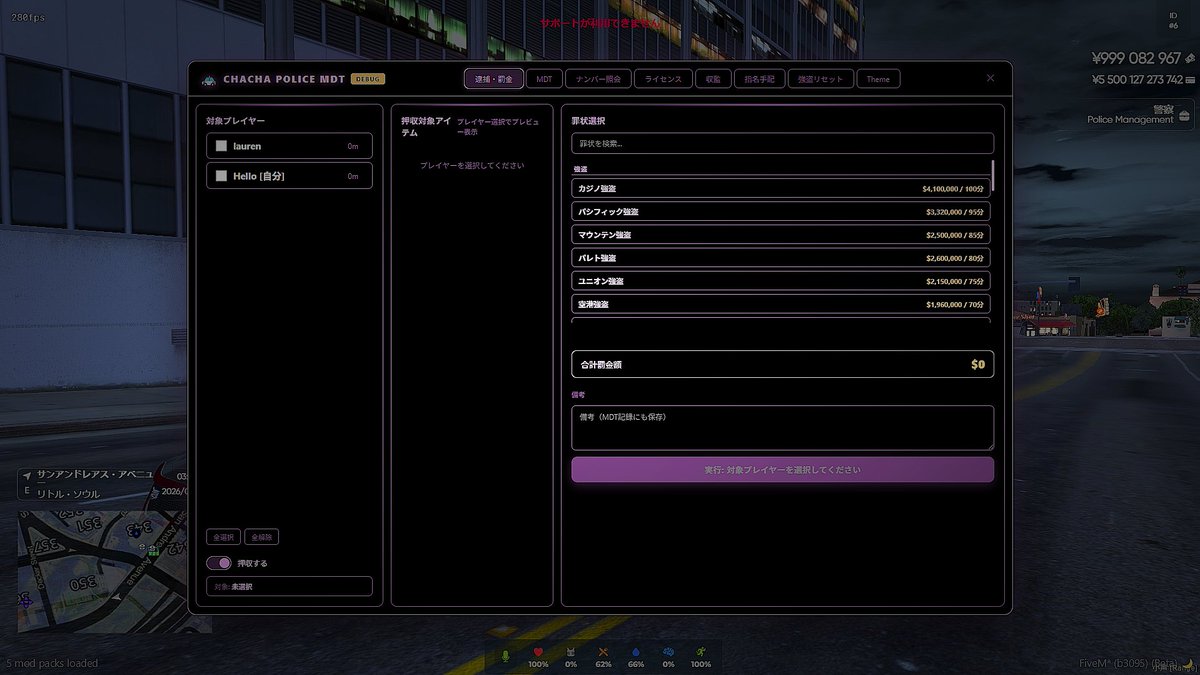Image resolution: width=1200 pixels, height=675 pixels.
Task: Click the brain stress HUD icon
Action: (668, 653)
